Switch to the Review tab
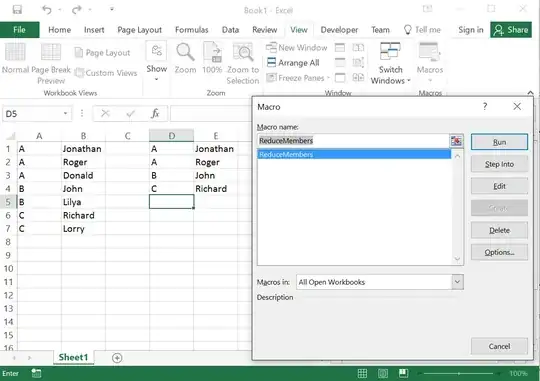 (264, 30)
